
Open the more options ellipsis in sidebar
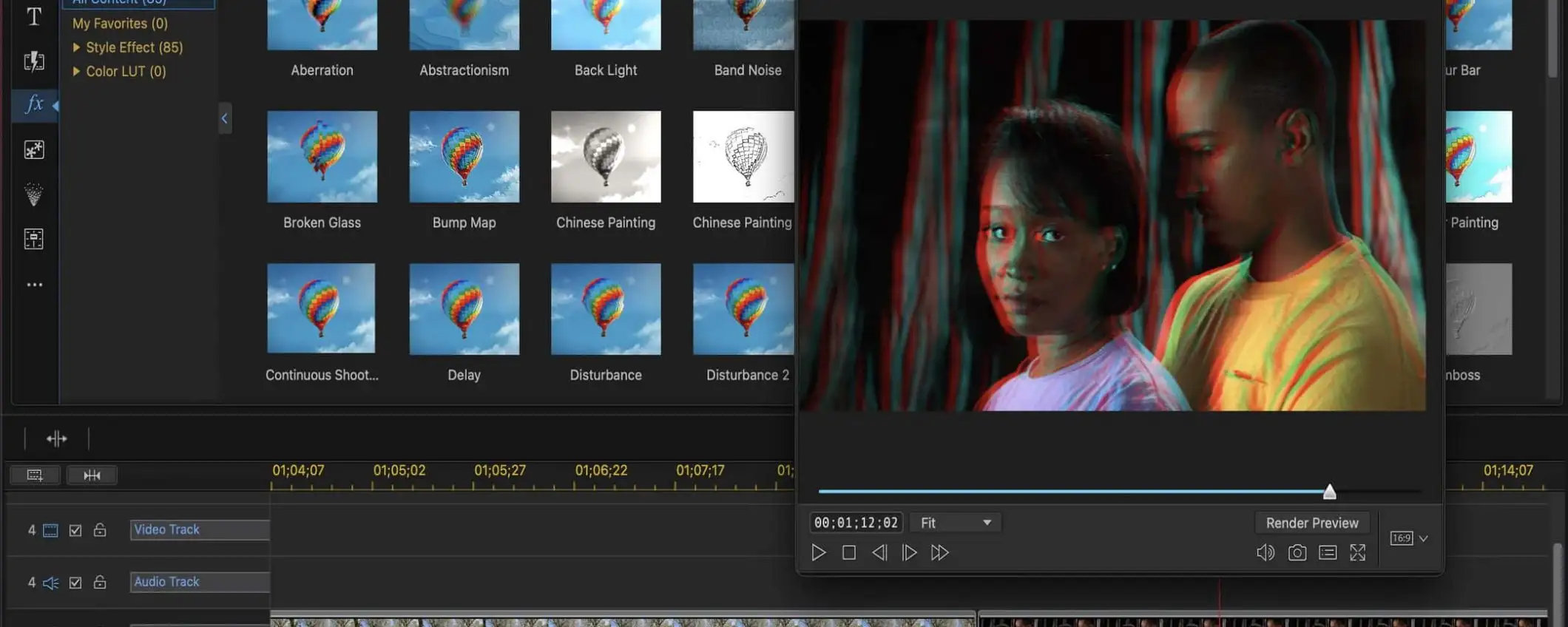point(34,285)
